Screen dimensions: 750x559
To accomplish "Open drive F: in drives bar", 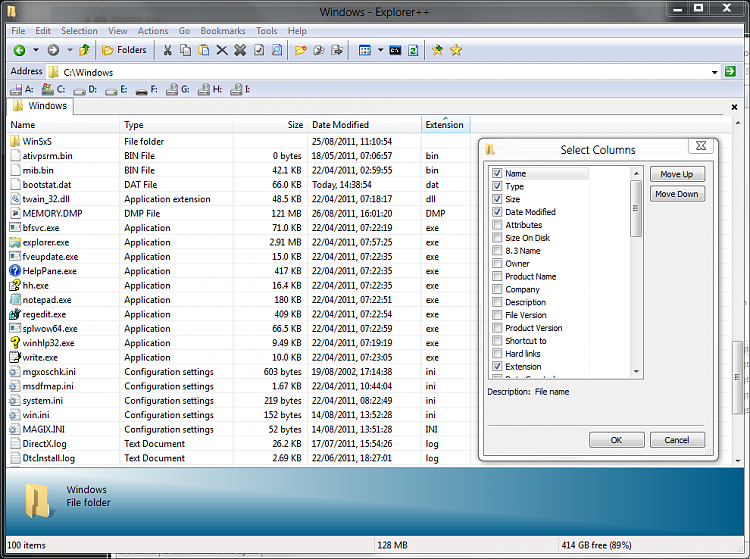I will point(147,89).
